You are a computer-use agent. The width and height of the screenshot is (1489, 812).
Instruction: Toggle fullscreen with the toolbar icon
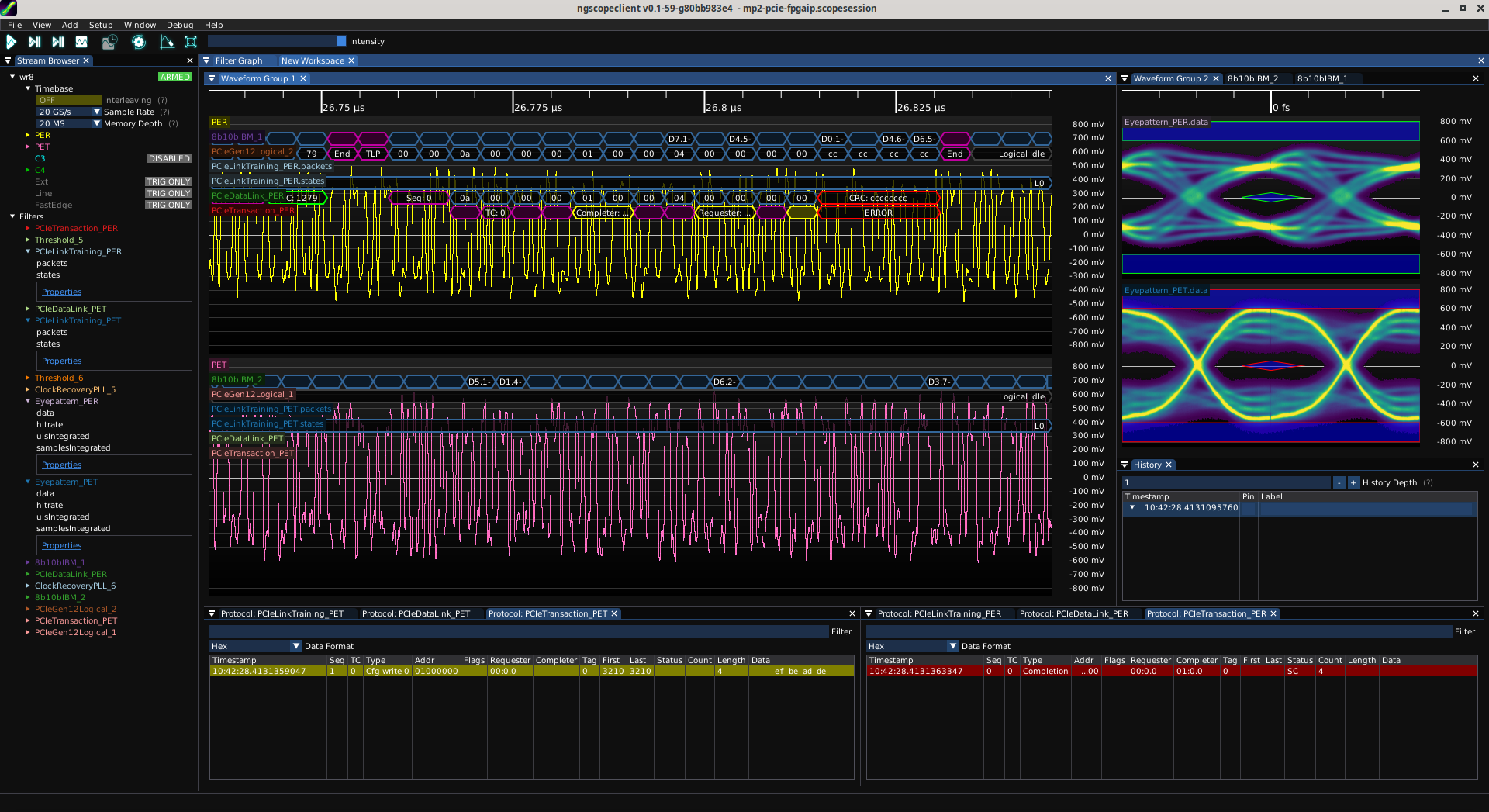click(191, 42)
